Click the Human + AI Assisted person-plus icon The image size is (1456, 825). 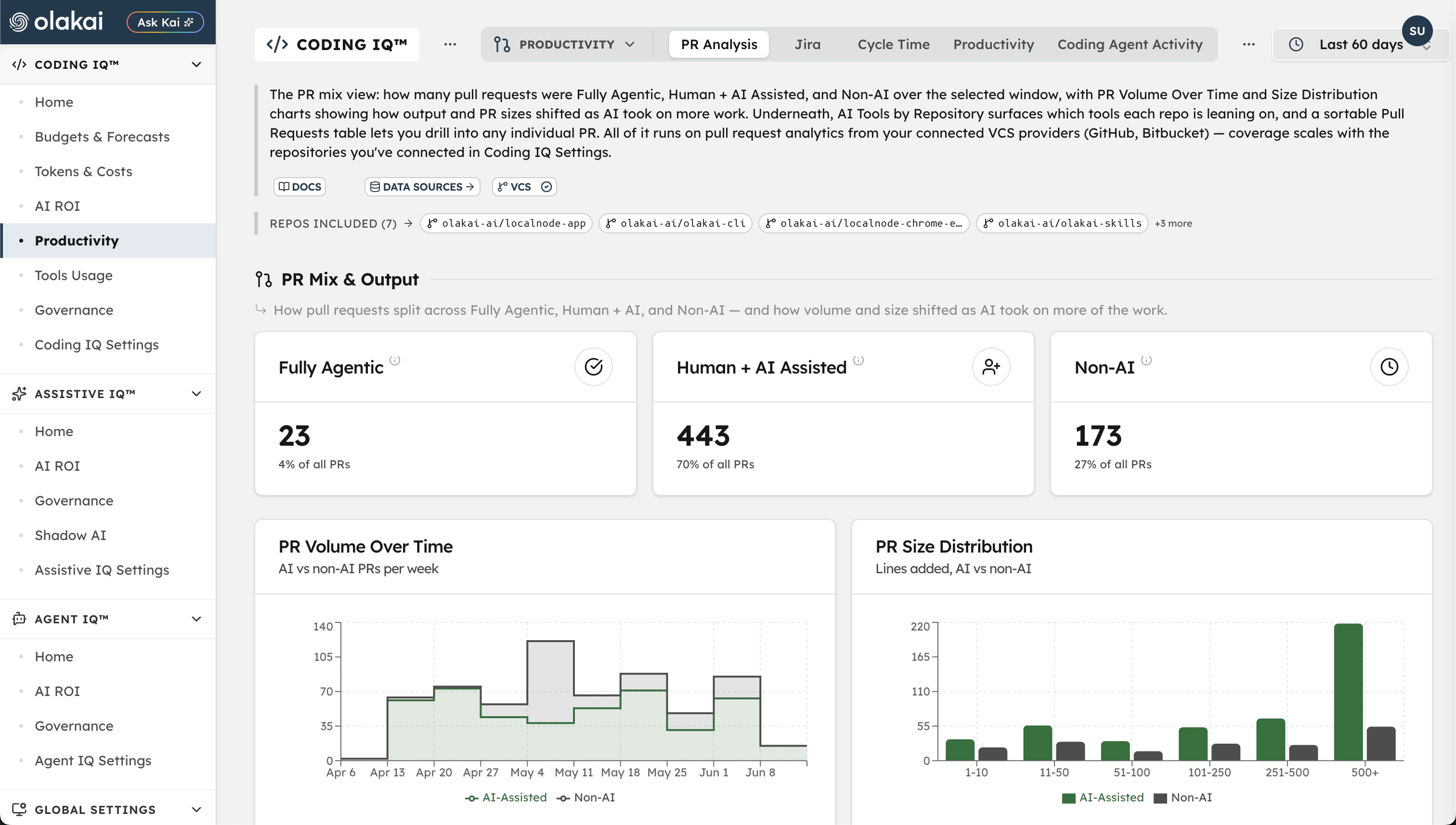[x=991, y=367]
